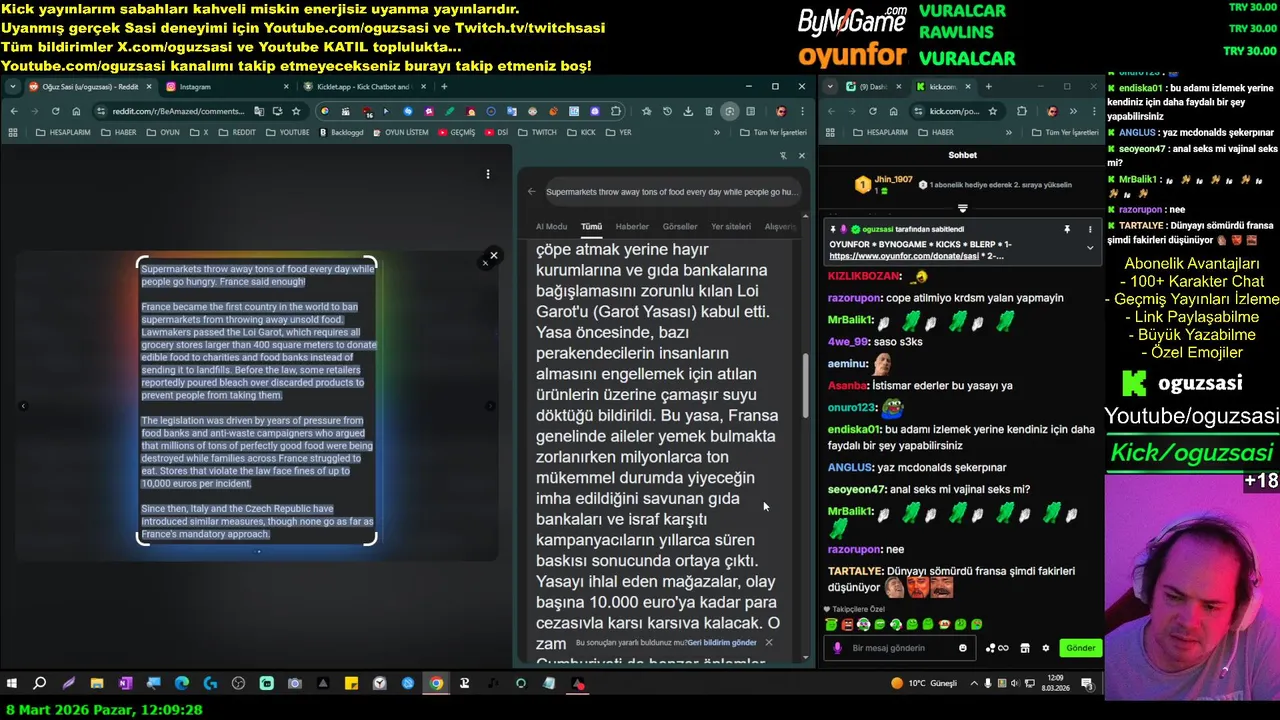This screenshot has width=1280, height=720.
Task: Select the Haberler tab in Lens
Action: click(x=632, y=226)
